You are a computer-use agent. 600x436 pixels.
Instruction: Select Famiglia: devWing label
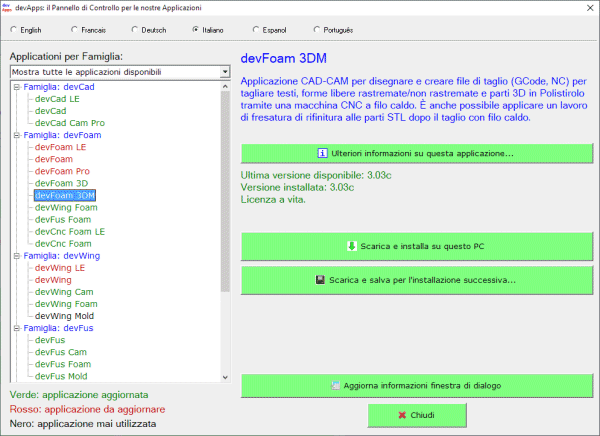[x=62, y=256]
